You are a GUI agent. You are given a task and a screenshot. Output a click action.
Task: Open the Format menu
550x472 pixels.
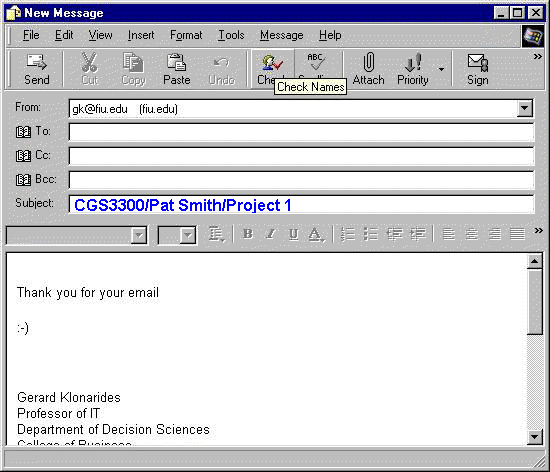(186, 35)
